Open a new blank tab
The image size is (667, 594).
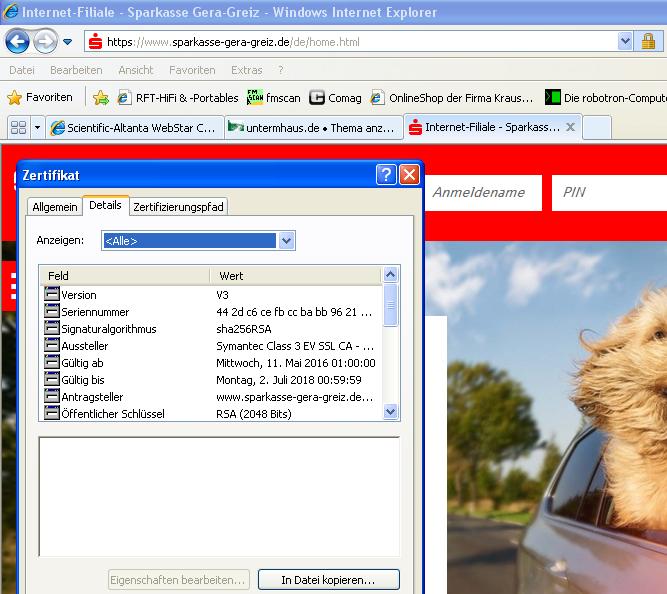[597, 128]
